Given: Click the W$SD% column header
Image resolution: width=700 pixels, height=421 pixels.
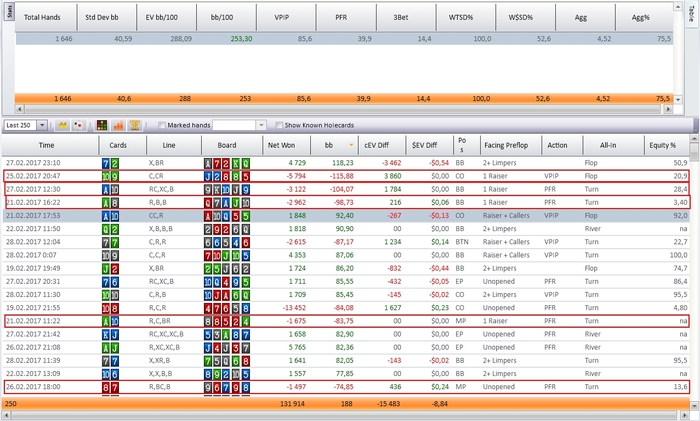Looking at the screenshot, I should [x=525, y=17].
